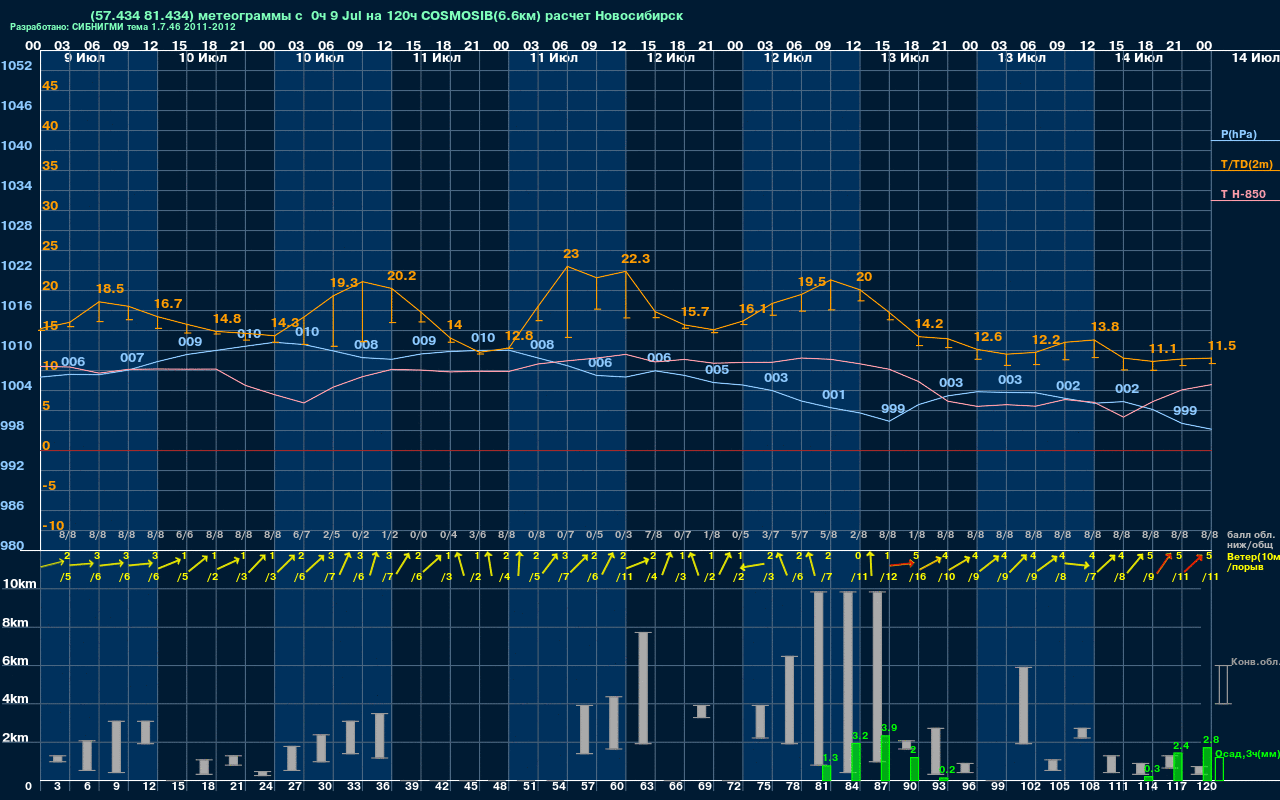
Task: Click temperature value 16.1
Action: (753, 308)
